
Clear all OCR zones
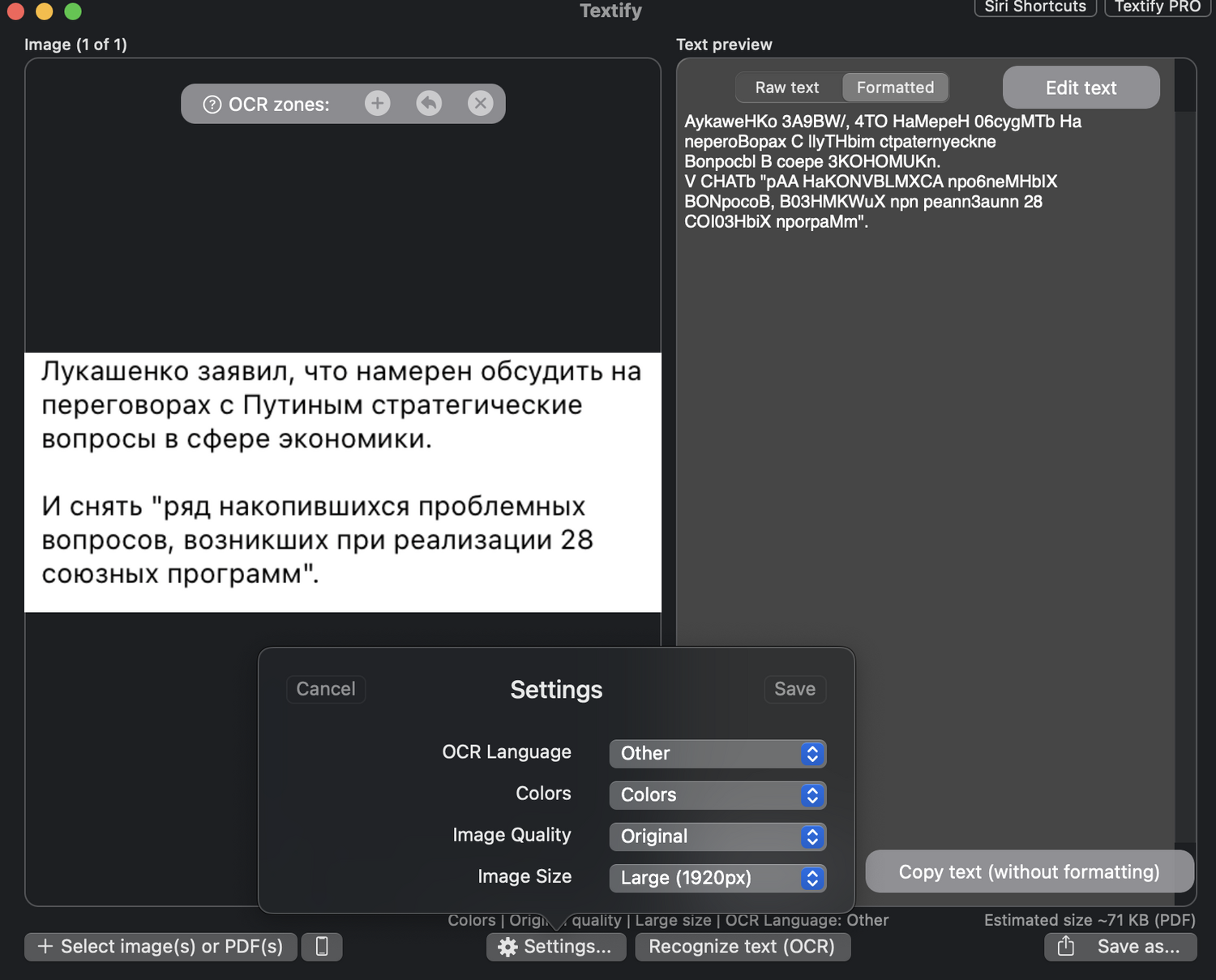[x=481, y=104]
